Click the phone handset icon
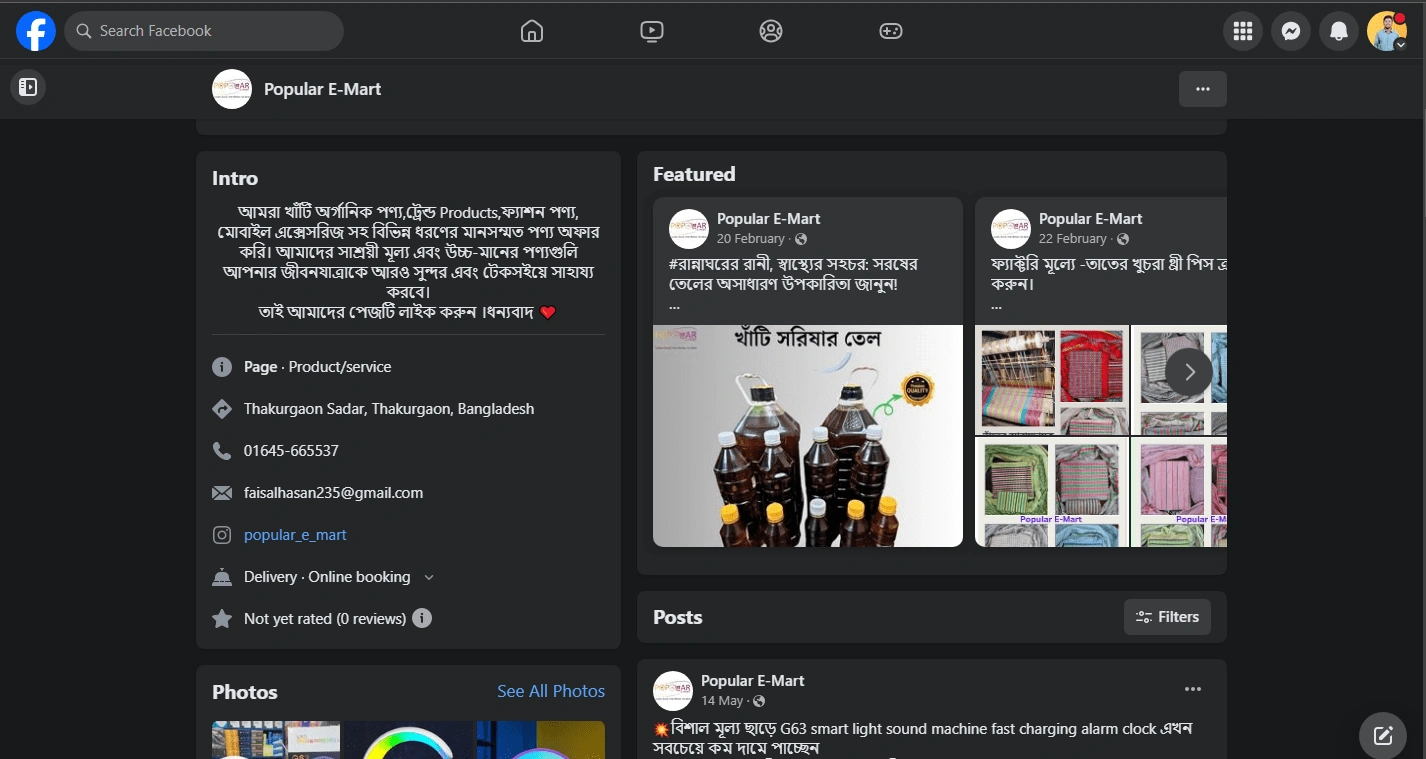The width and height of the screenshot is (1426, 759). pyautogui.click(x=222, y=451)
